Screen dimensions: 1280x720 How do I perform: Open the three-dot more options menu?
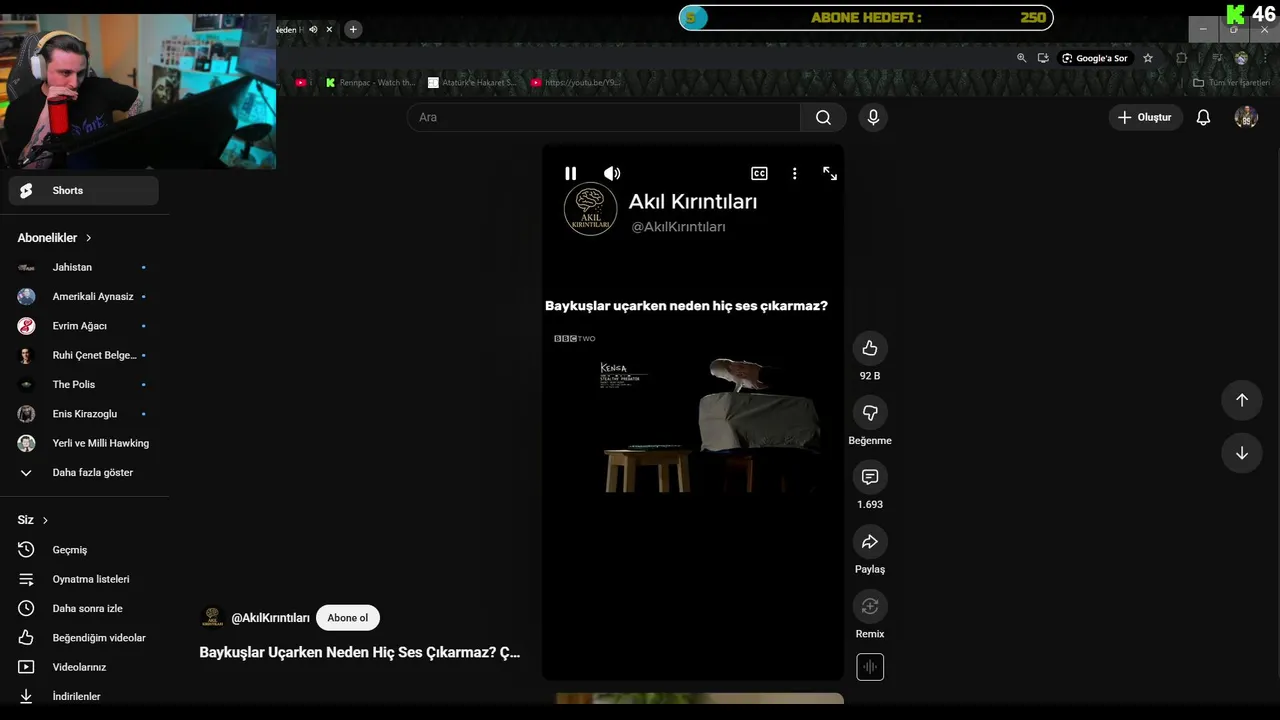(x=794, y=173)
